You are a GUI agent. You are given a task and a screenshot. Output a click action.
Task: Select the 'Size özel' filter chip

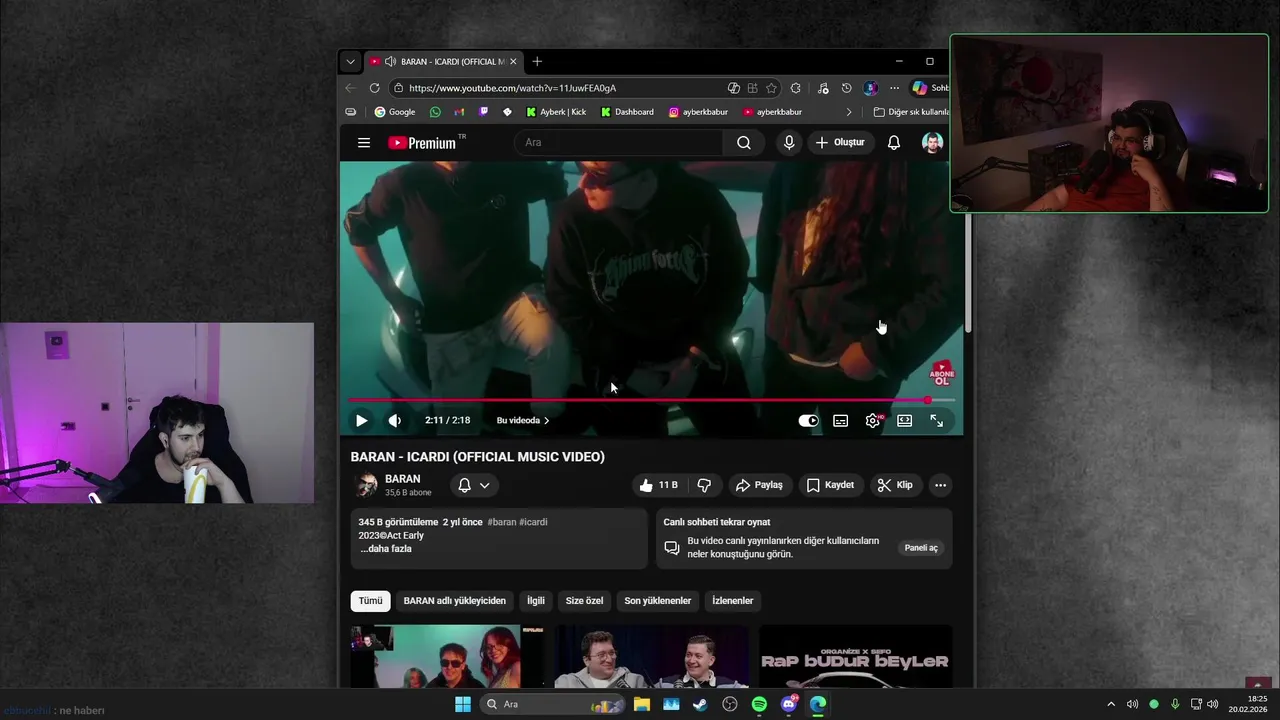[585, 601]
